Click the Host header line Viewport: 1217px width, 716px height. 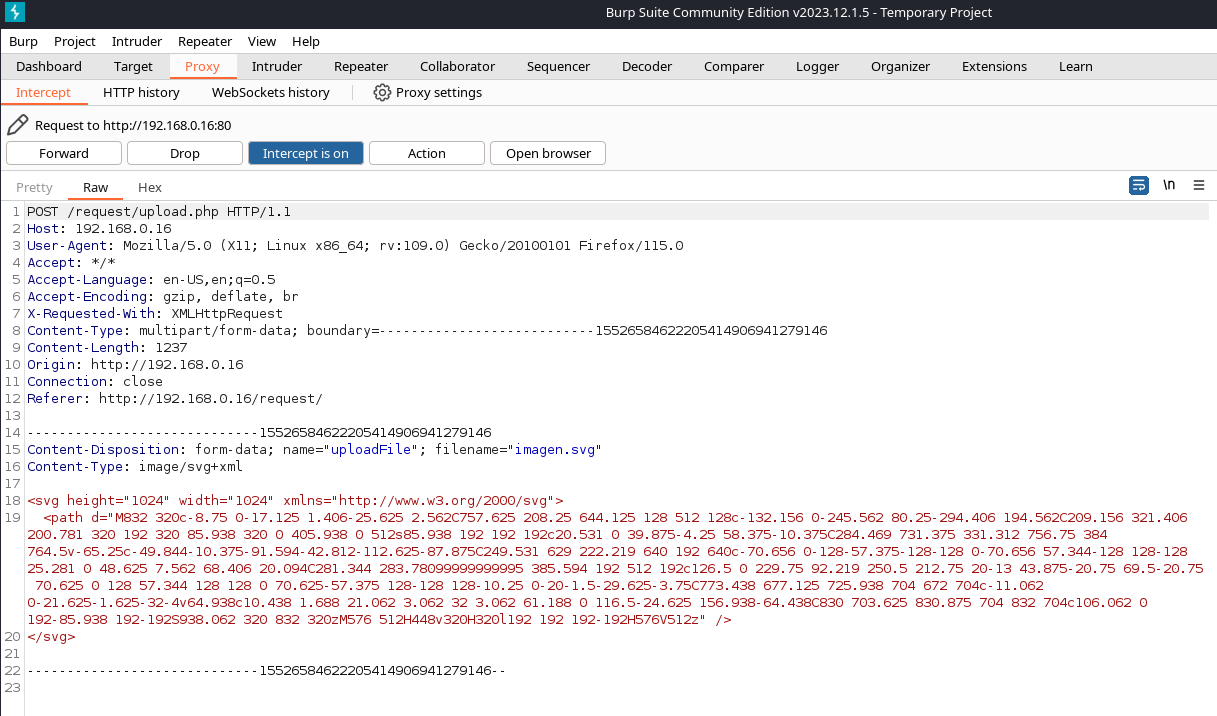99,228
